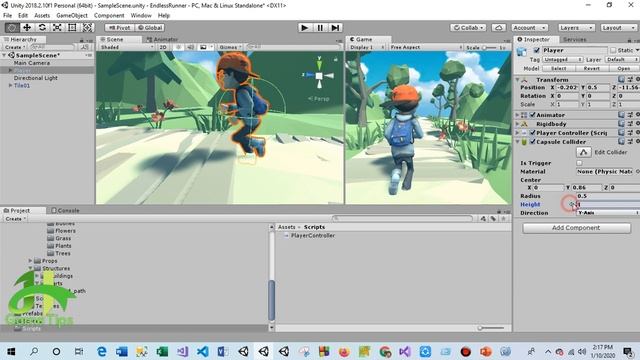Click Add Component button
The height and width of the screenshot is (360, 640).
(576, 228)
